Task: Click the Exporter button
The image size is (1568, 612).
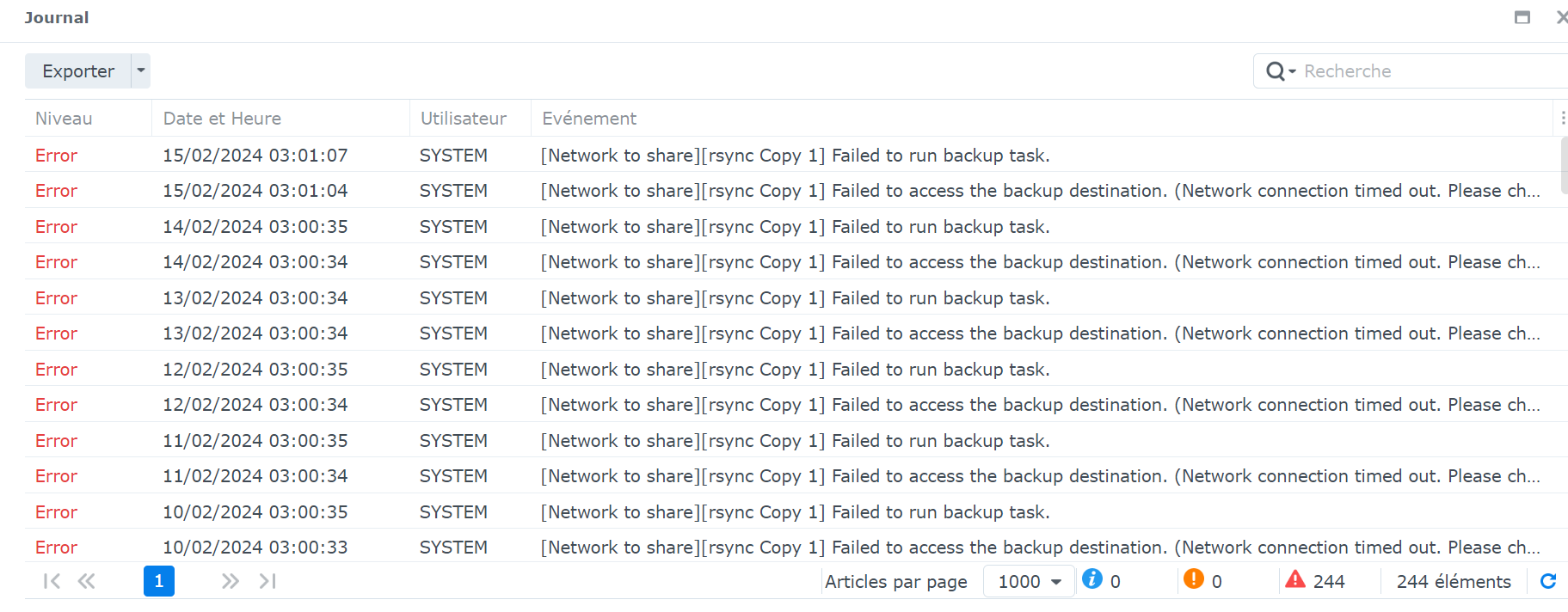Action: coord(78,71)
